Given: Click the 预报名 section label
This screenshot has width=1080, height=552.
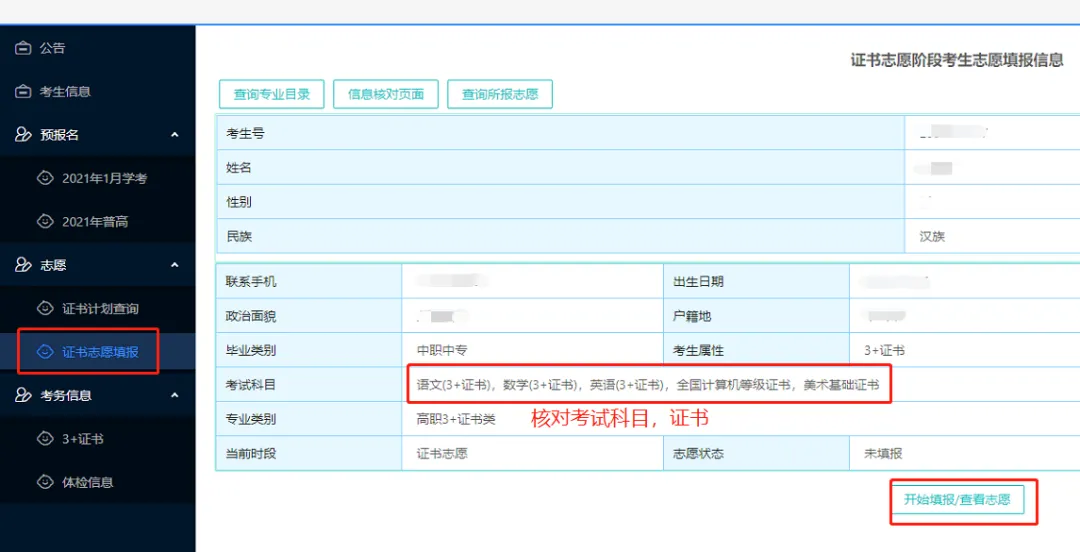Looking at the screenshot, I should click(59, 135).
